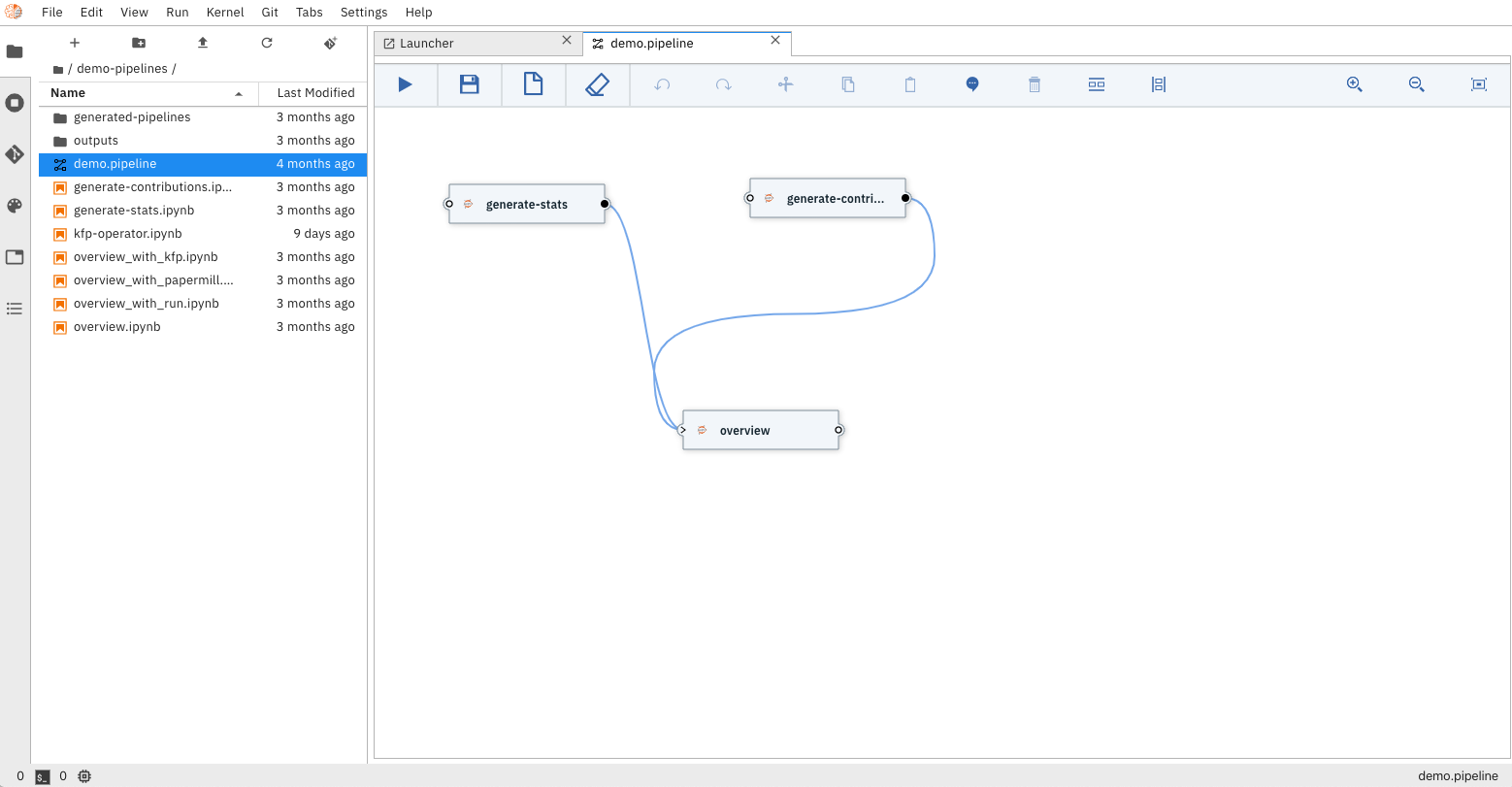Open the command palette sidebar icon
The height and width of the screenshot is (787, 1512).
click(x=15, y=206)
